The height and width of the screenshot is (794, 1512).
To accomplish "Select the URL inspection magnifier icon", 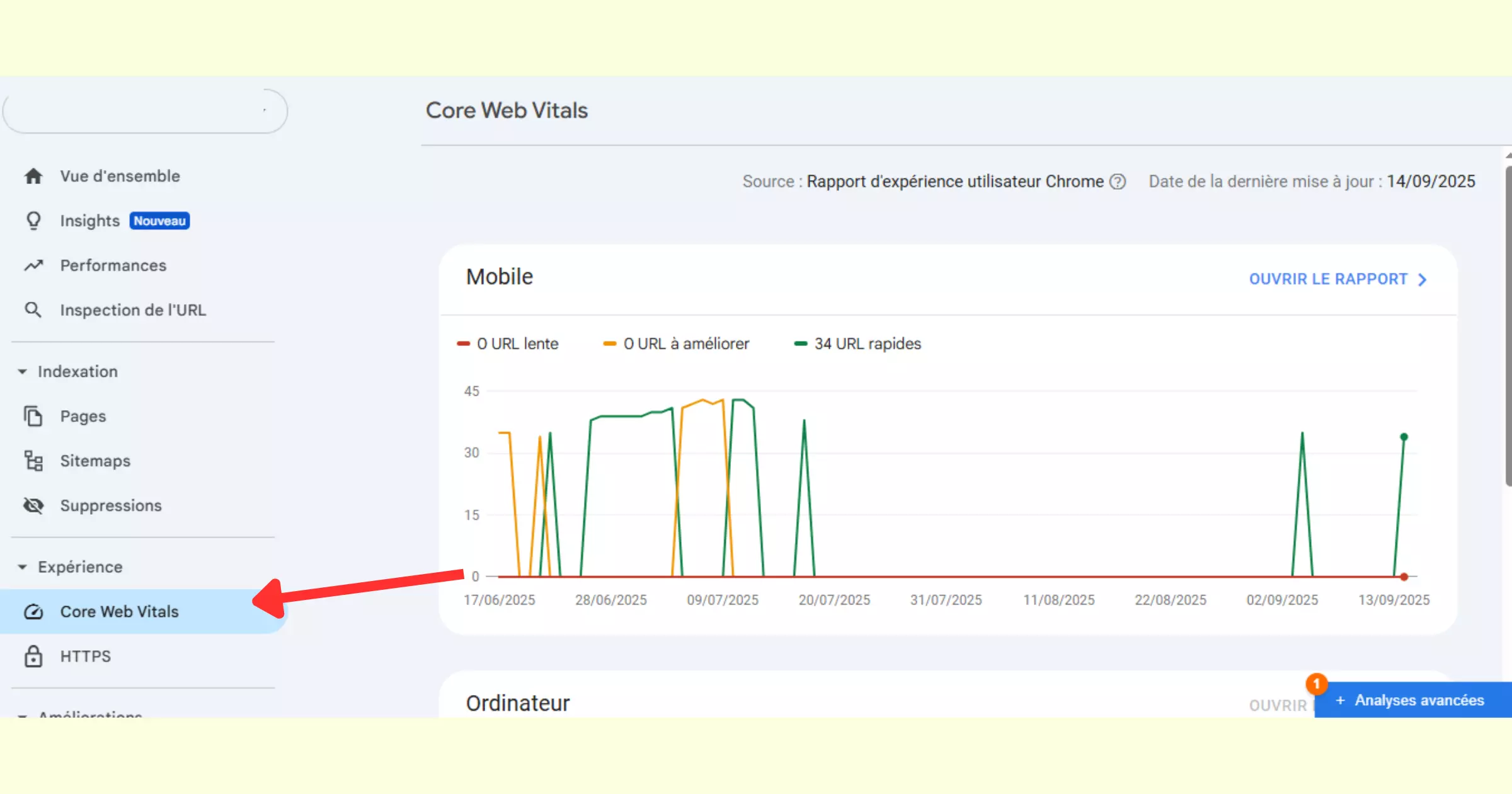I will coord(32,309).
